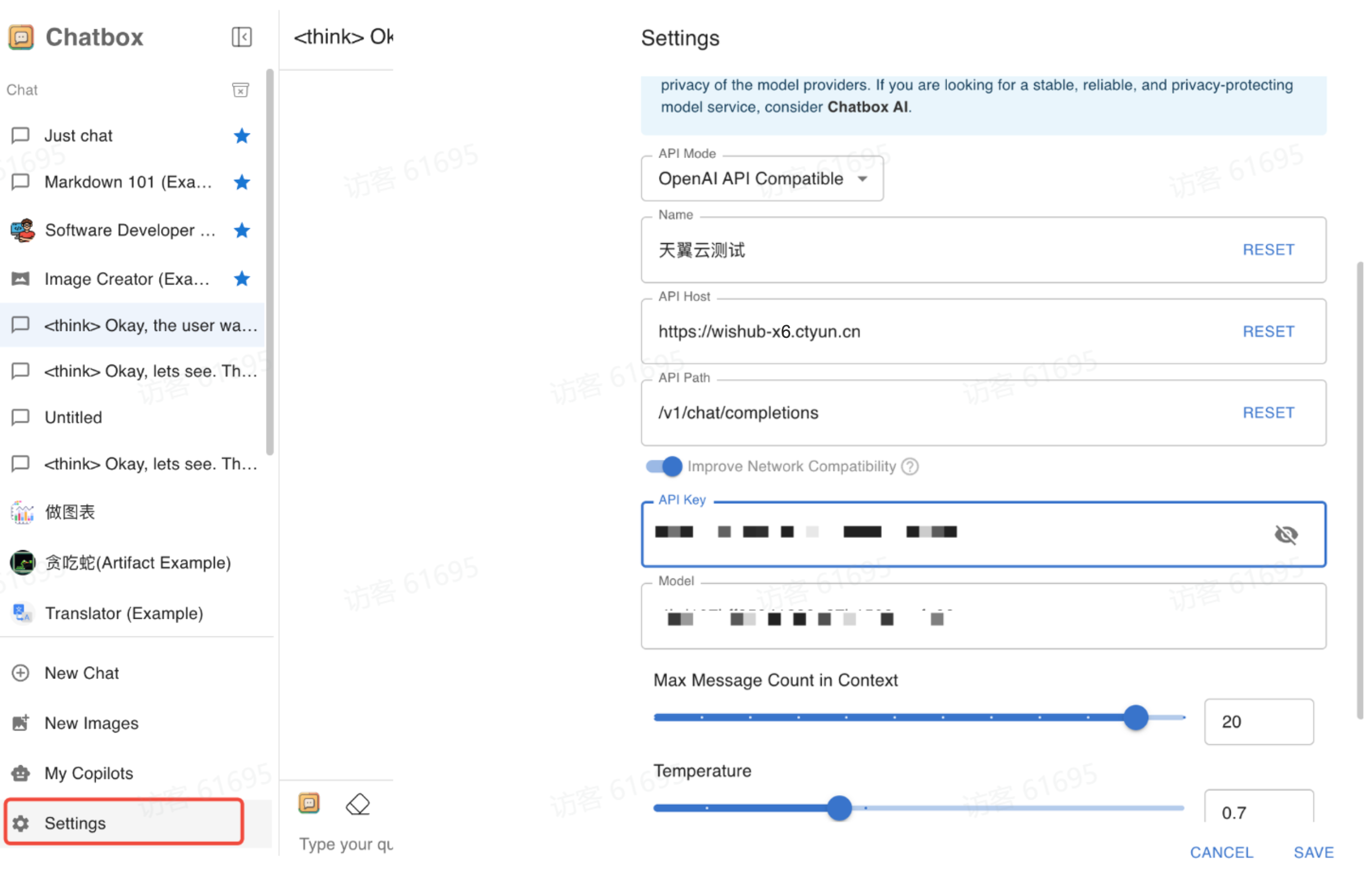Start a New Chat
Image resolution: width=1372 pixels, height=879 pixels.
(x=81, y=673)
